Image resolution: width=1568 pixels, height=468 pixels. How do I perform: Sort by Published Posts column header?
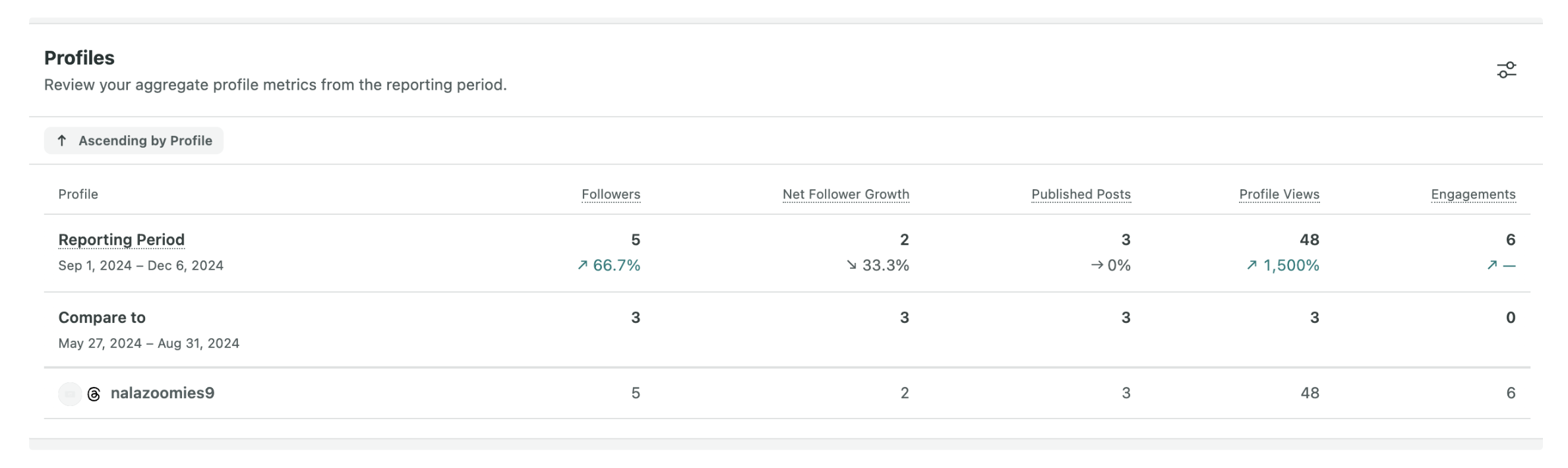tap(1081, 194)
